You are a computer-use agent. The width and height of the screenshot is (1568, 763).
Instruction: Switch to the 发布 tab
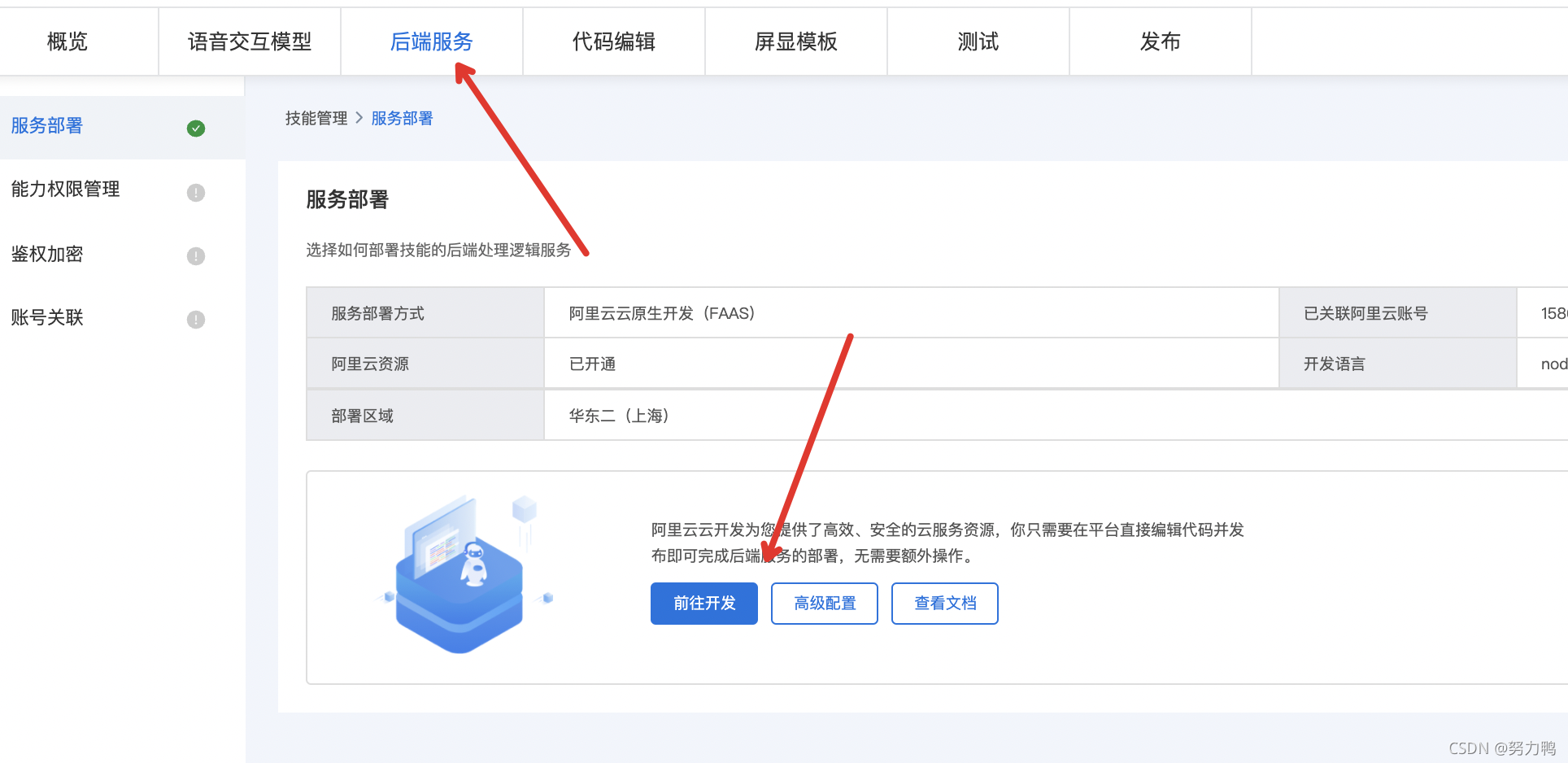[1161, 41]
